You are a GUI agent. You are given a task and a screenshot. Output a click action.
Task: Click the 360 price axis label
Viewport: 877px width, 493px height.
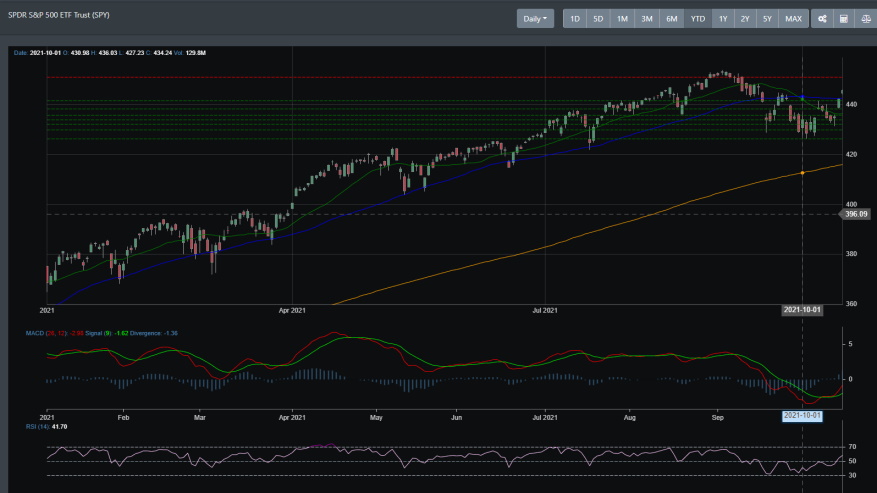click(851, 304)
